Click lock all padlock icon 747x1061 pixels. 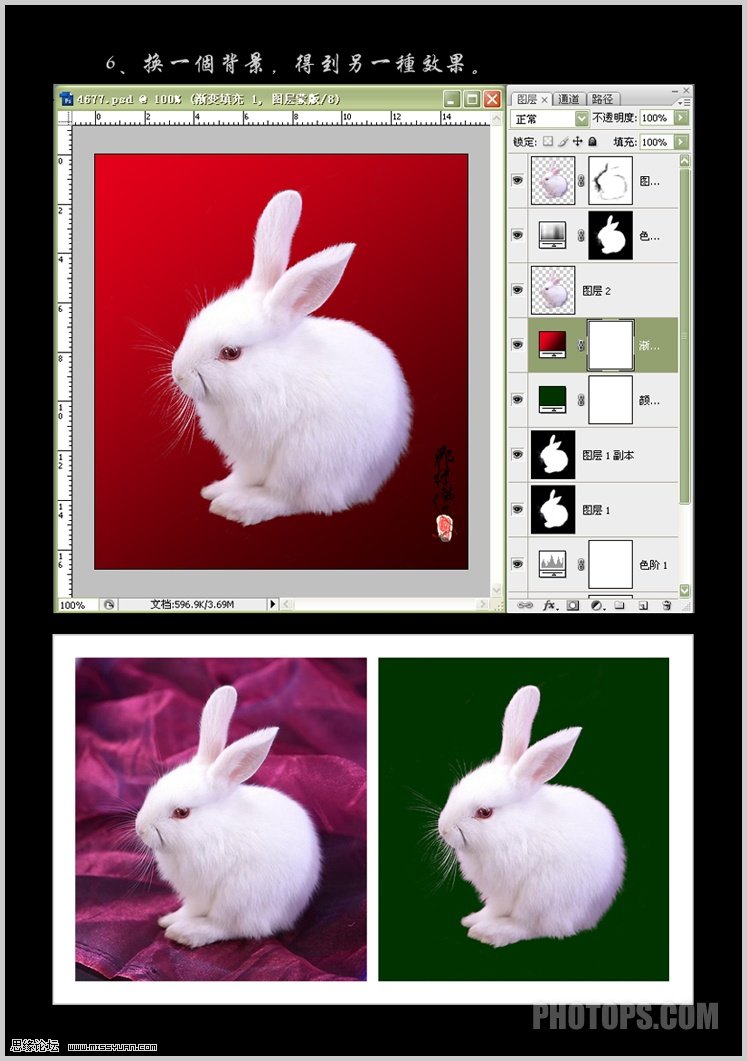coord(592,141)
